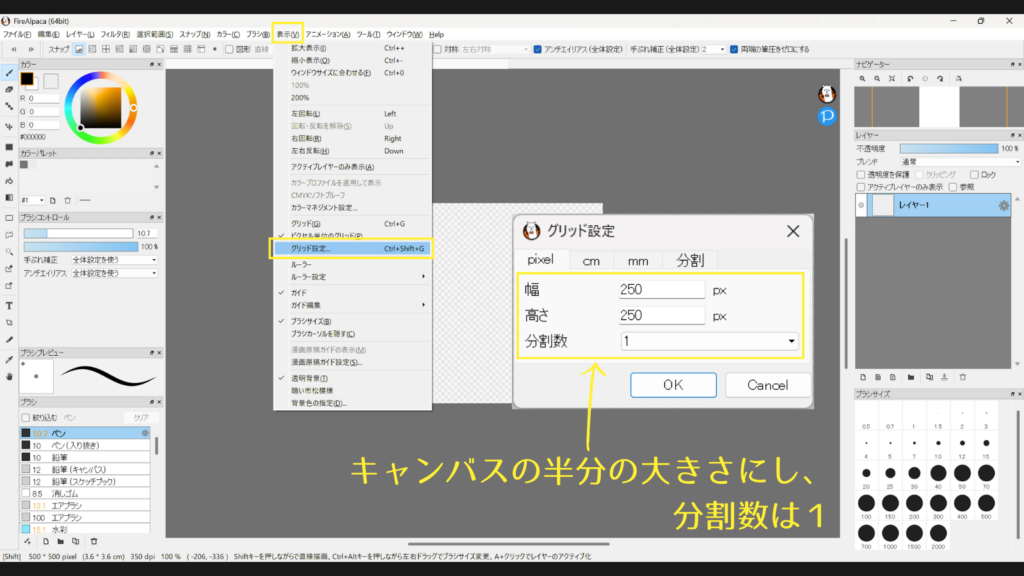Select the rectangle Select tool
The width and height of the screenshot is (1024, 576).
pos(9,218)
